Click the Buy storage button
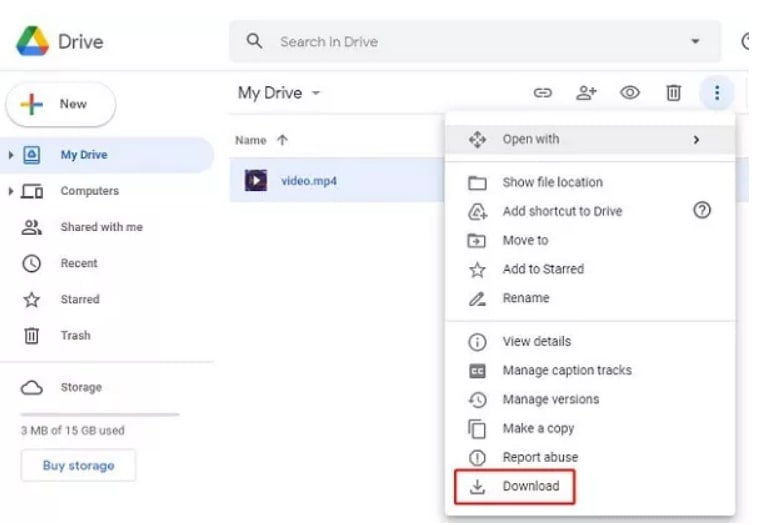This screenshot has height=525, width=770. (x=78, y=465)
